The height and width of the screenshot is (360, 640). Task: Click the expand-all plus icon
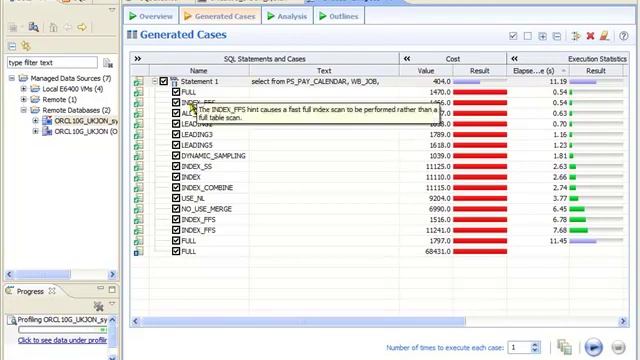(x=542, y=36)
